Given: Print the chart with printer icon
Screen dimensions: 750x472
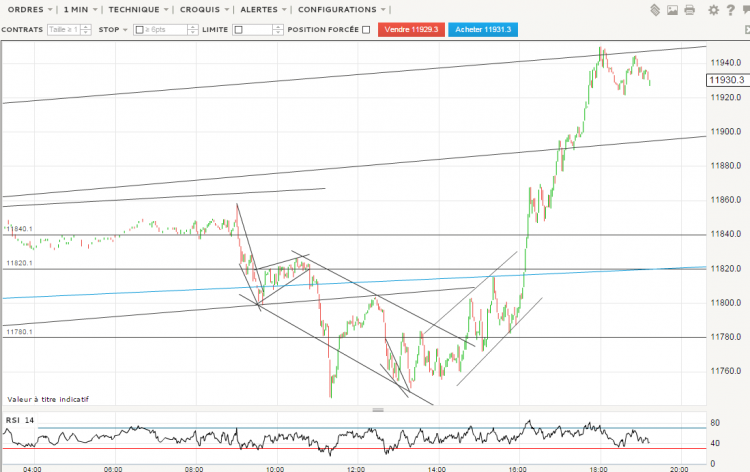Looking at the screenshot, I should (x=689, y=10).
